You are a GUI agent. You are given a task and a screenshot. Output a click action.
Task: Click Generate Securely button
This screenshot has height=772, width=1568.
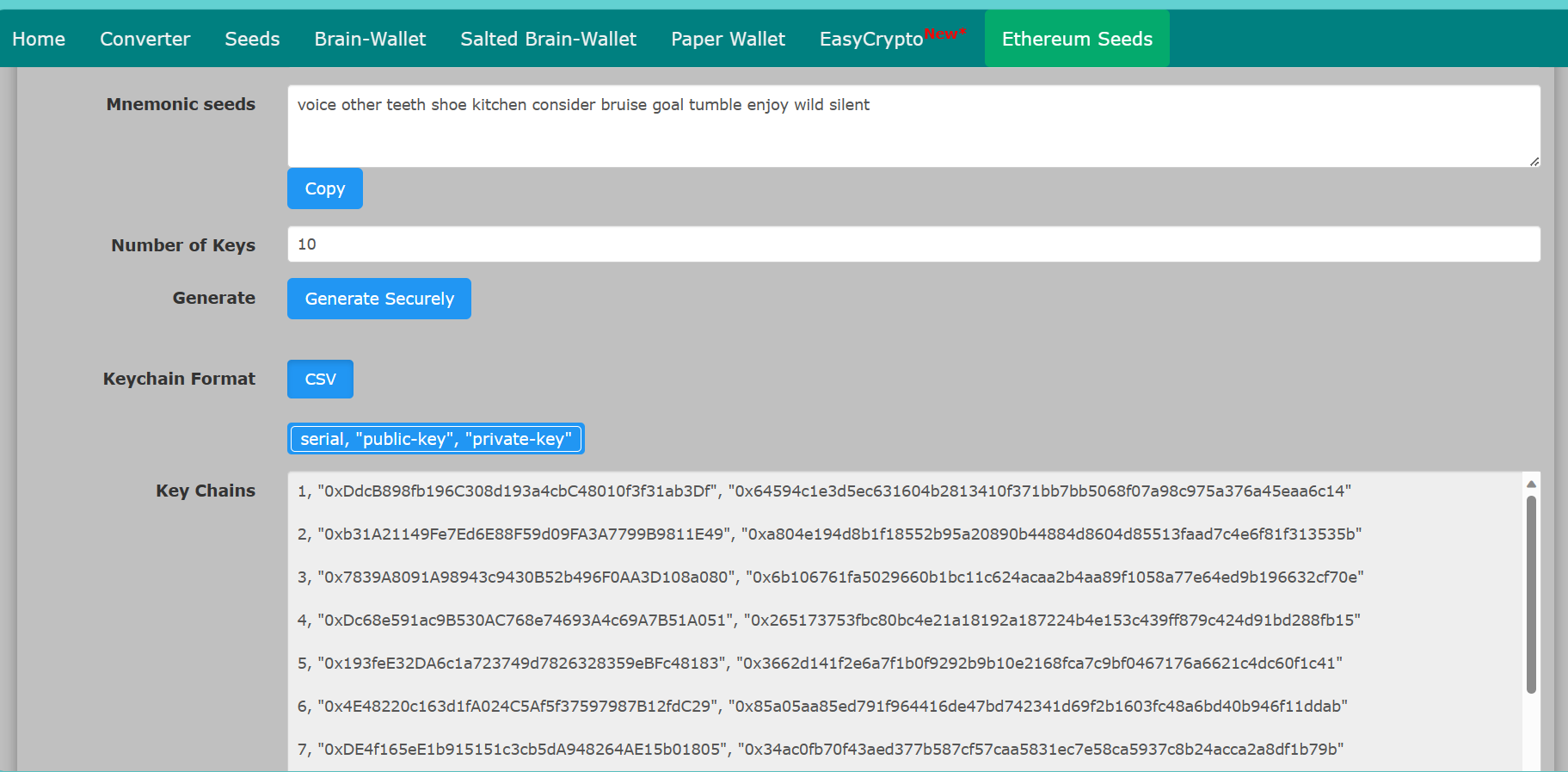coord(379,299)
